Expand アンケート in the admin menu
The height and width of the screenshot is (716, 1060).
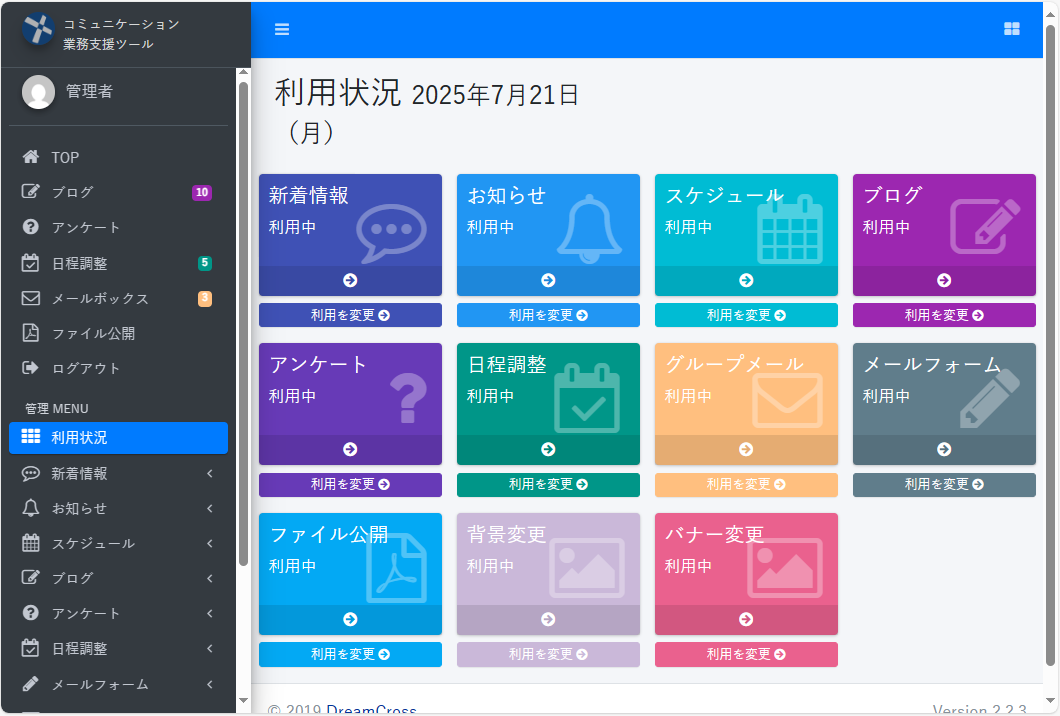(118, 613)
